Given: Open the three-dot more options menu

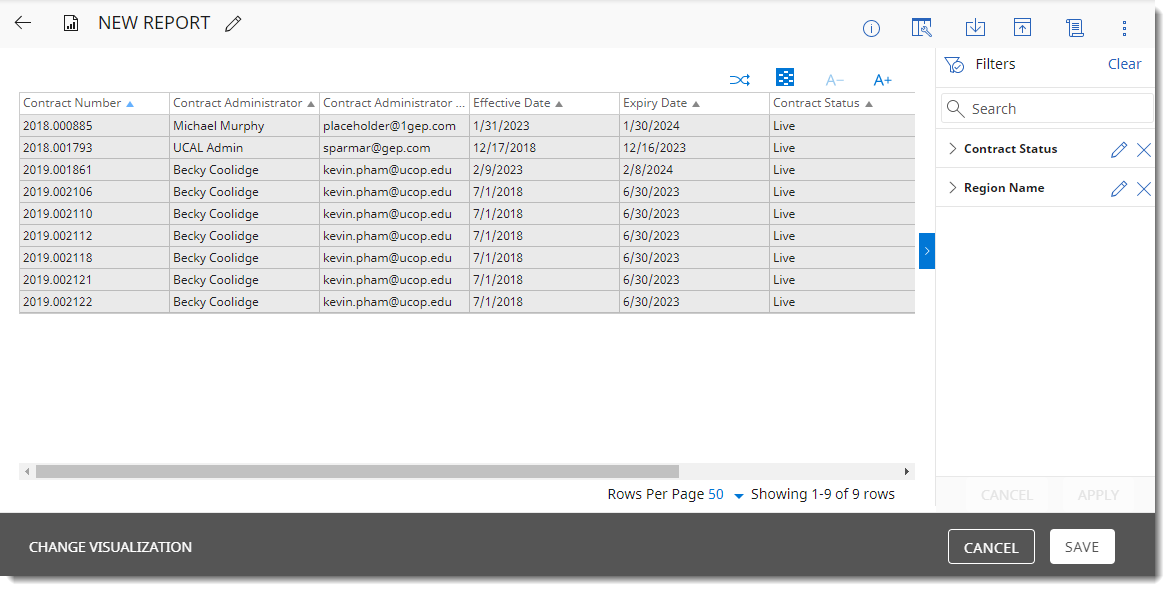Looking at the screenshot, I should (x=1124, y=28).
